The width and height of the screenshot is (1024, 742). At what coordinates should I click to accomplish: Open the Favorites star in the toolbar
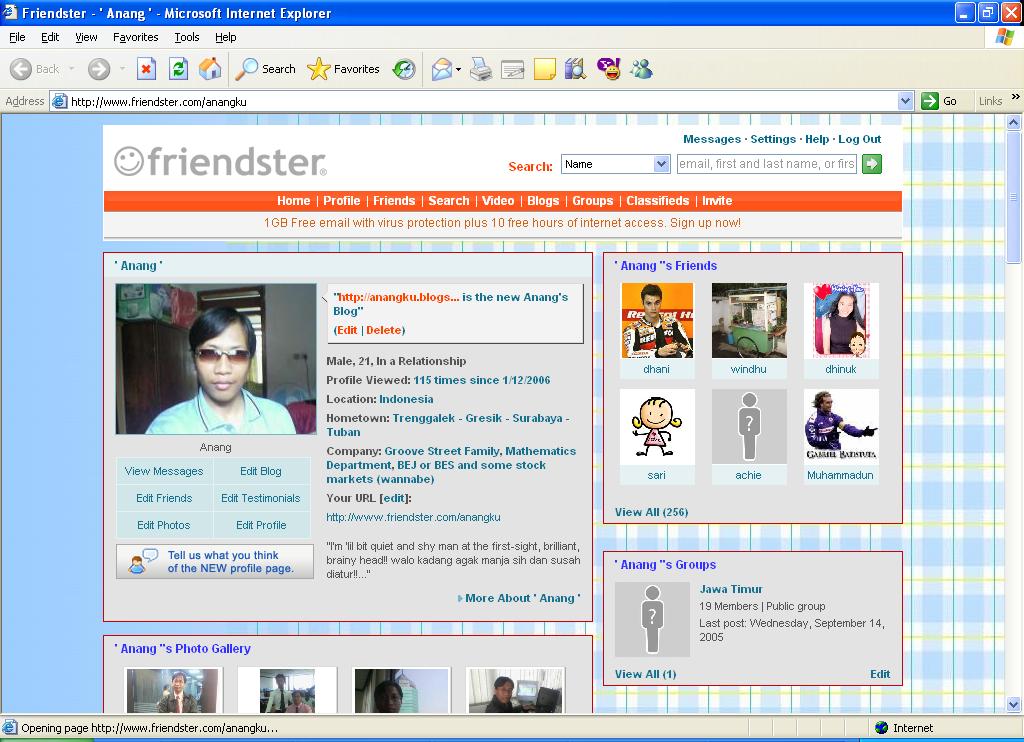(319, 69)
